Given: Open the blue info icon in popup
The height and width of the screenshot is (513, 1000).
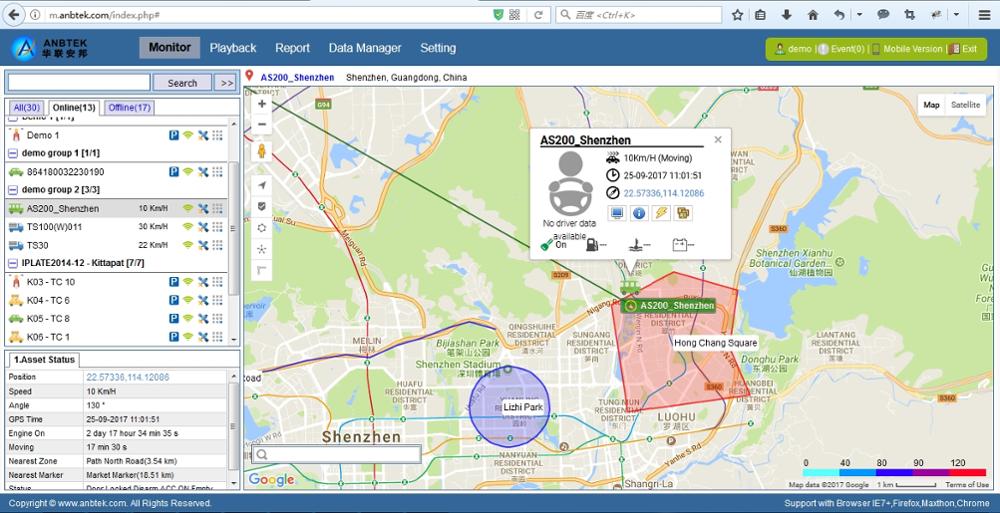Looking at the screenshot, I should [x=639, y=213].
